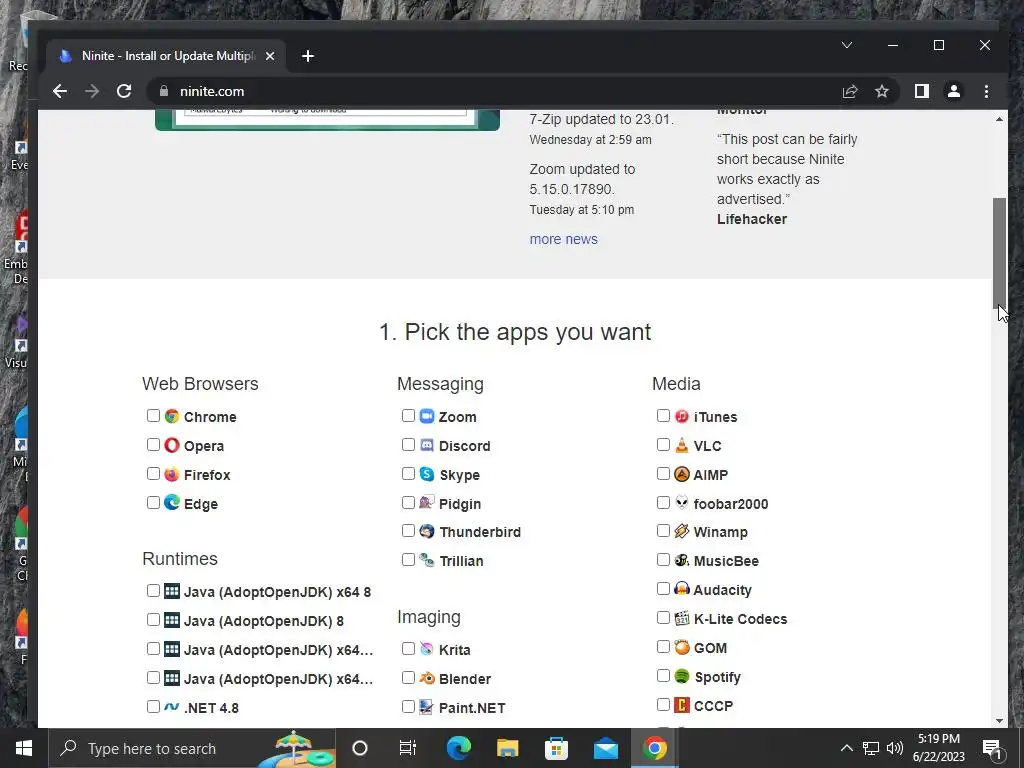The width and height of the screenshot is (1024, 768).
Task: Check the Thunderbird checkbox
Action: coord(408,531)
